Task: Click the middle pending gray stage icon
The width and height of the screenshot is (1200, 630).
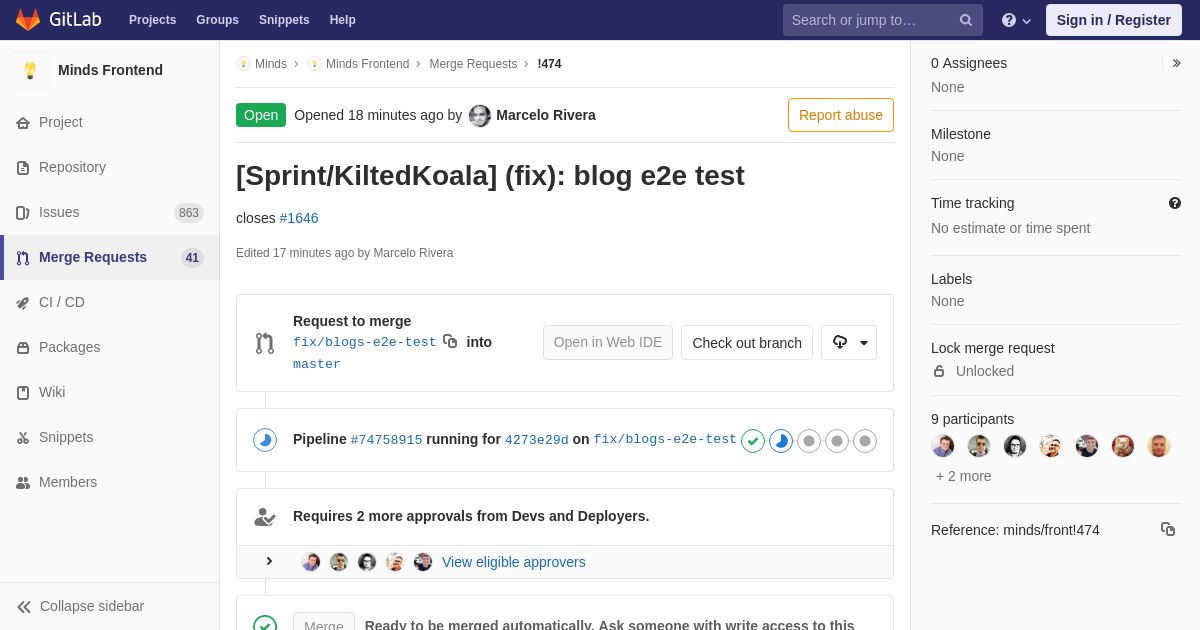Action: pyautogui.click(x=837, y=441)
